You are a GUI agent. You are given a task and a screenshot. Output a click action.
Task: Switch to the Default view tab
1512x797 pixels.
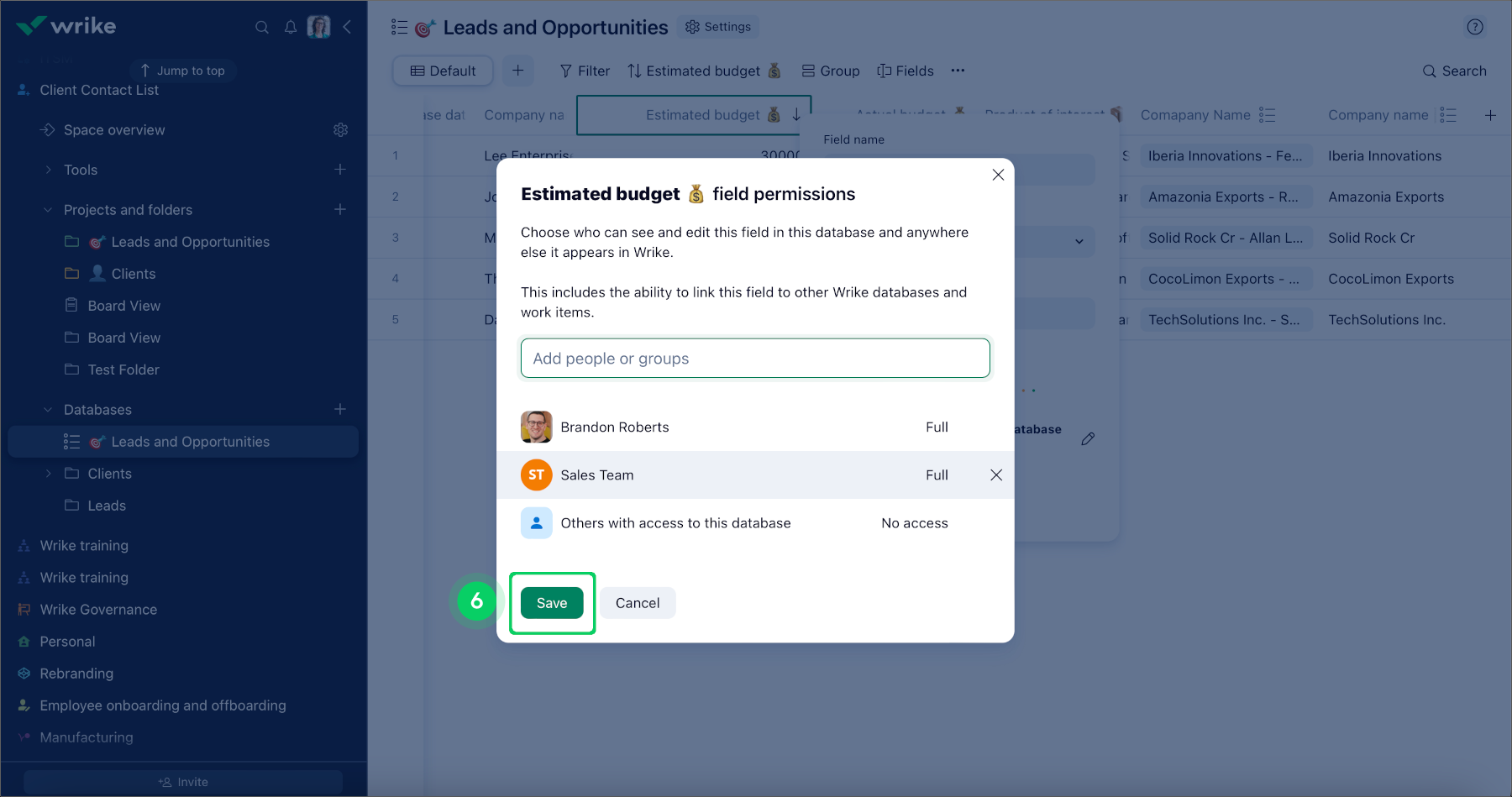click(443, 71)
